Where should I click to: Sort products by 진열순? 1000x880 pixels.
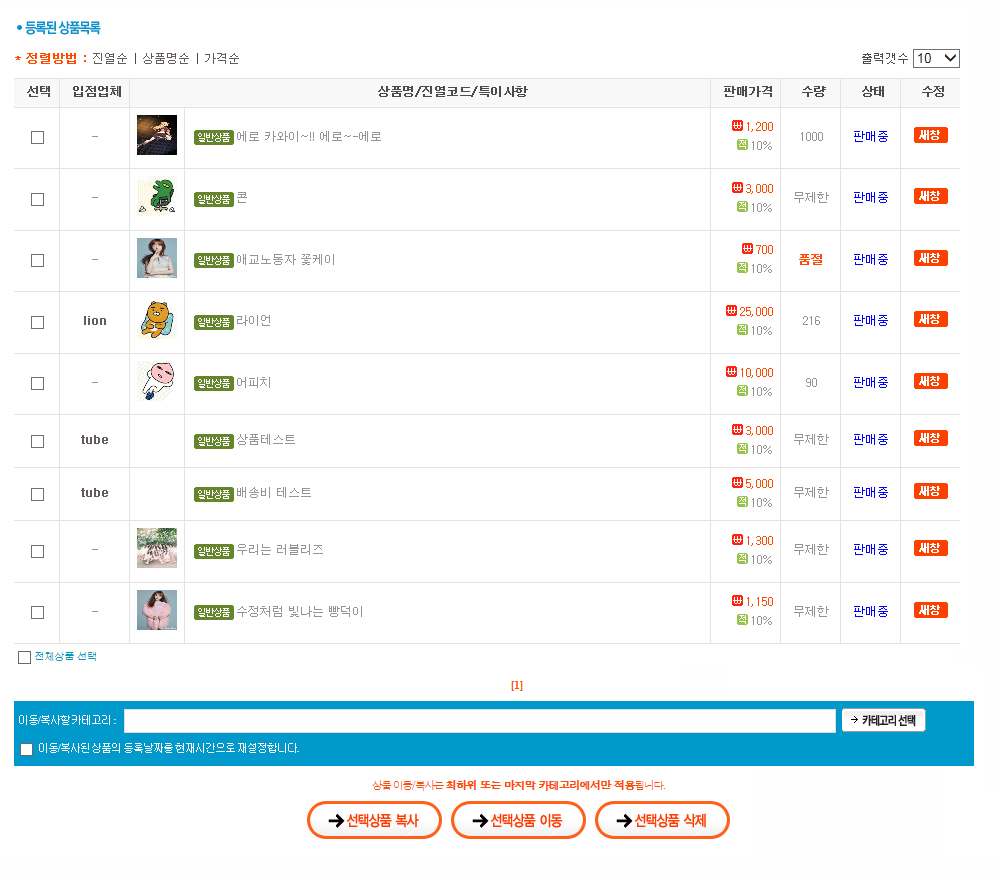click(109, 59)
